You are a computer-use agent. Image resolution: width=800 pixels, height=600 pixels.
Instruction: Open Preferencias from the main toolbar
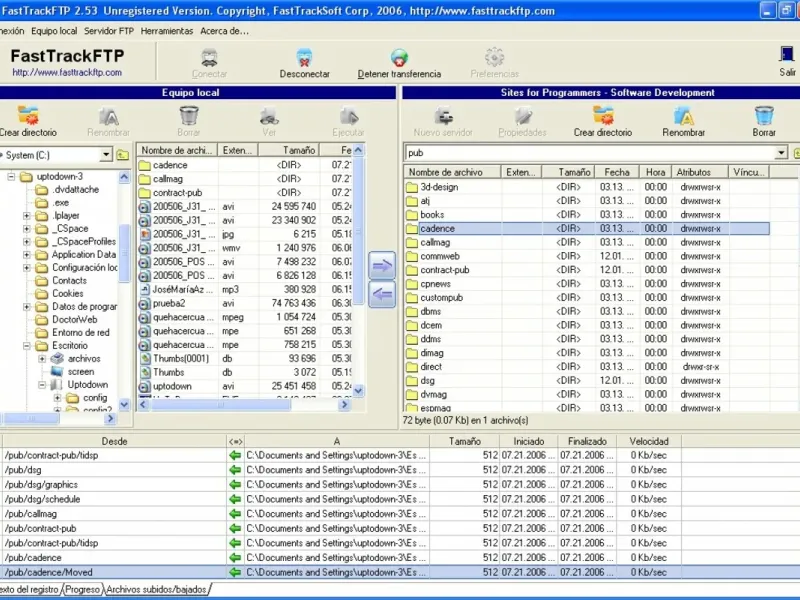494,57
